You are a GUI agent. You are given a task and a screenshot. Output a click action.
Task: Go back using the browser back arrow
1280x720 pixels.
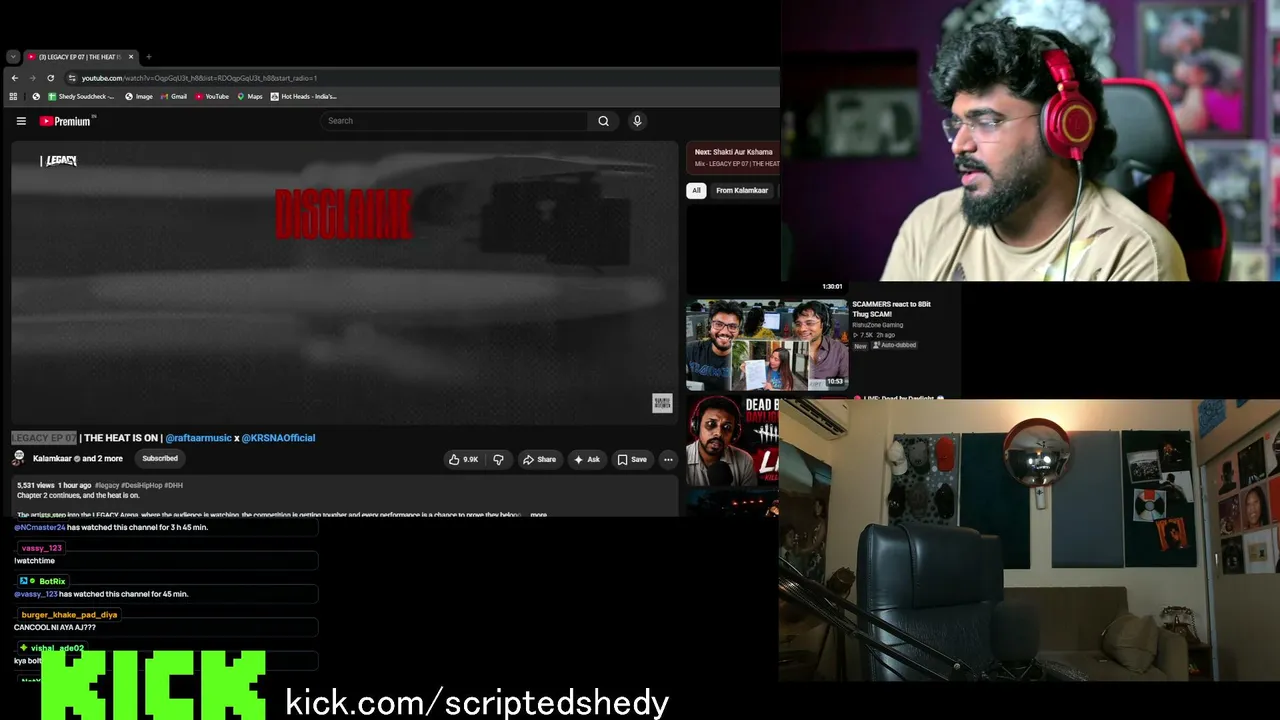[14, 78]
